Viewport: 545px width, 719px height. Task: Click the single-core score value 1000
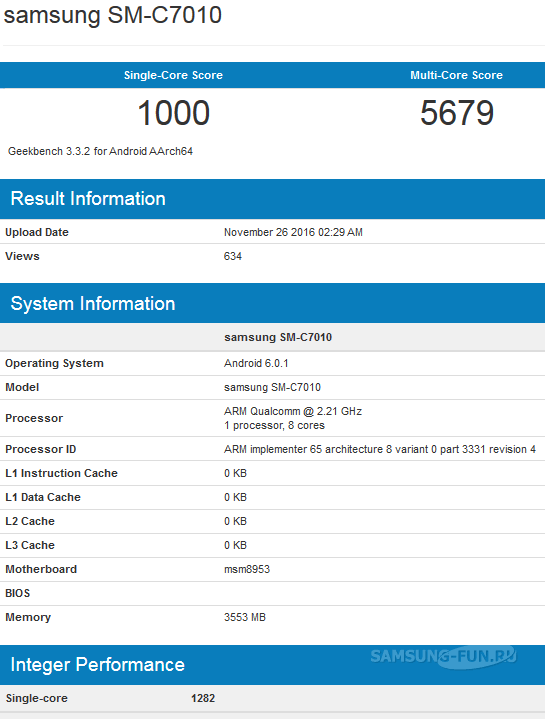(174, 113)
